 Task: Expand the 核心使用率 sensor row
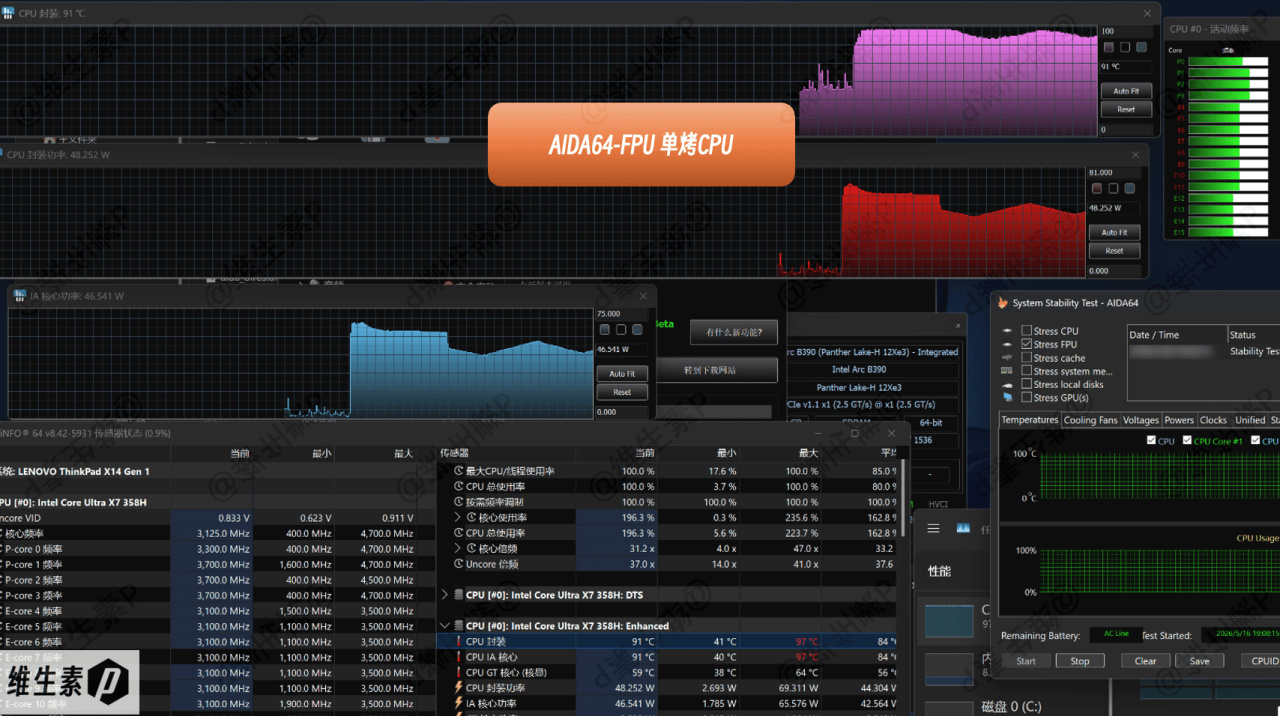click(x=458, y=518)
